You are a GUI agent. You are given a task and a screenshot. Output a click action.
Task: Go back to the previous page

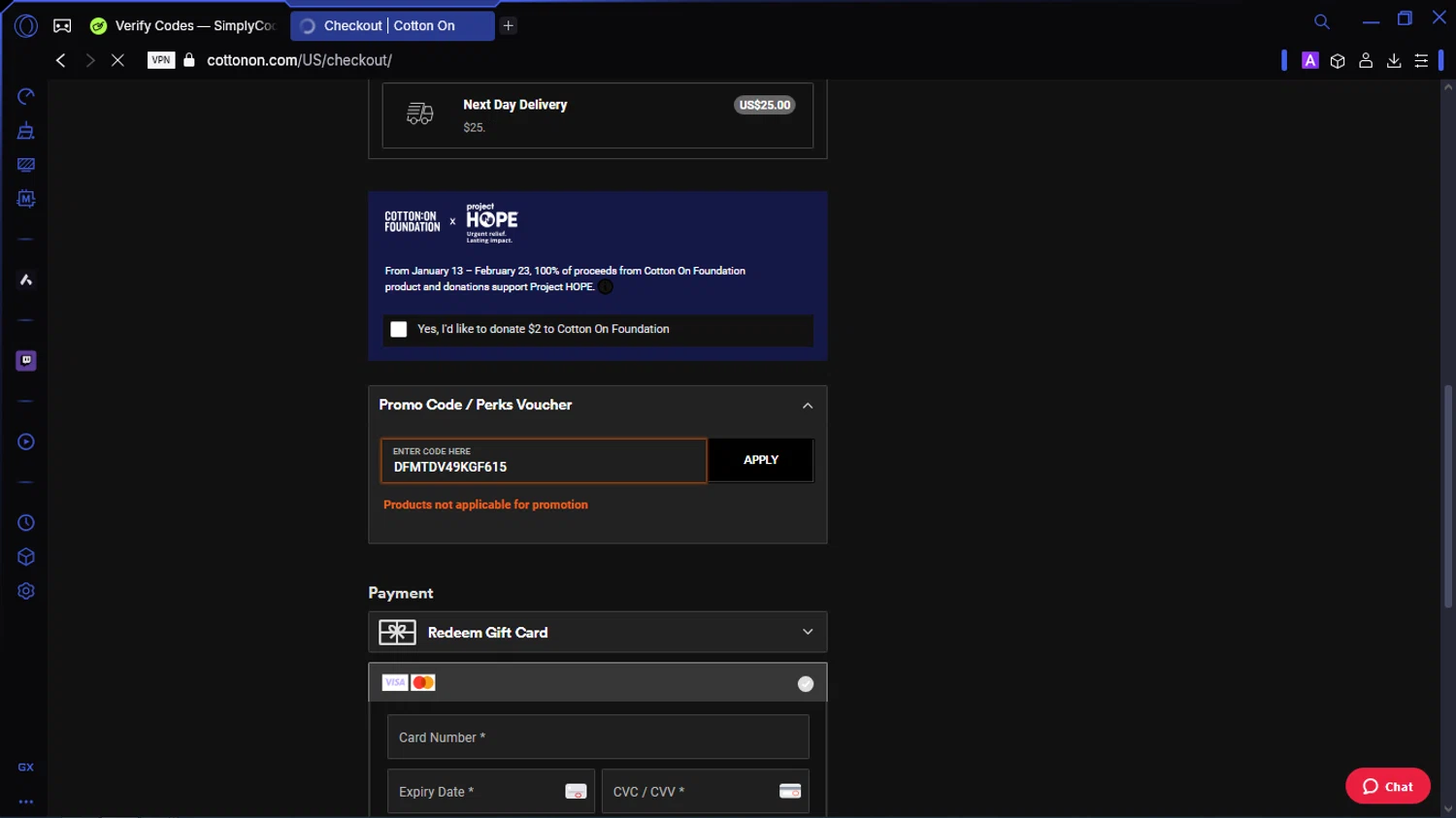pos(60,60)
